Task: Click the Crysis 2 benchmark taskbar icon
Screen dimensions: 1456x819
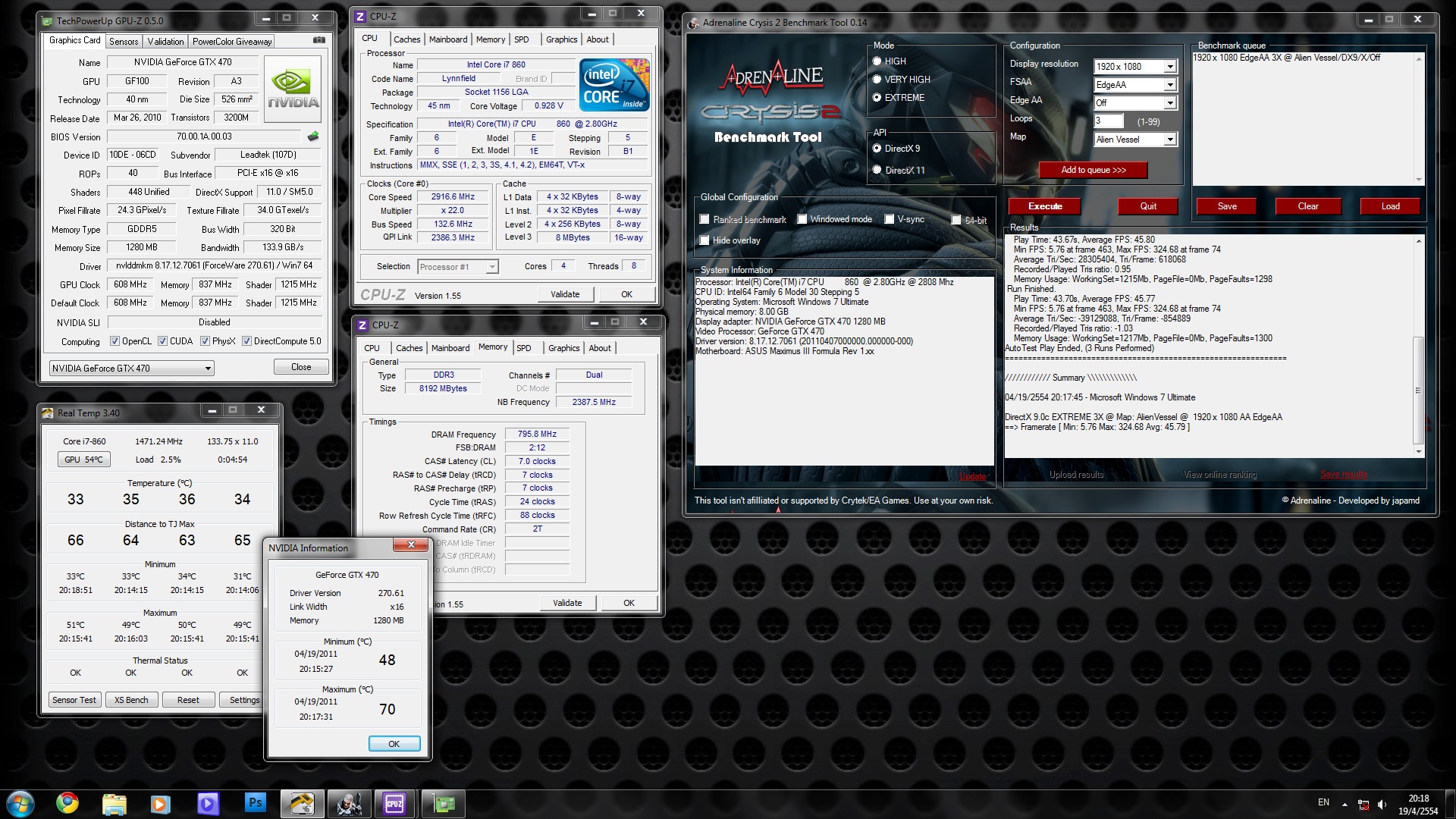Action: (349, 803)
